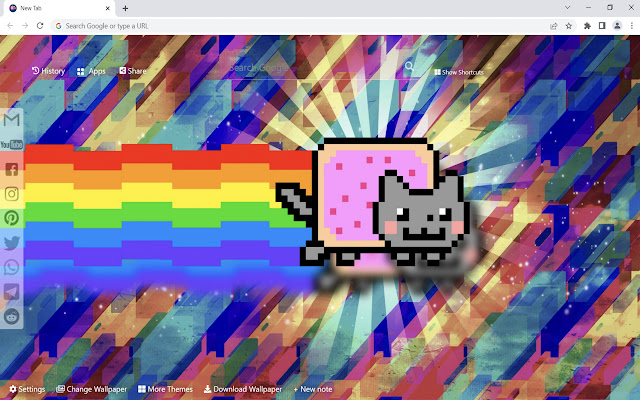Select the New Tab tab
Image resolution: width=640 pixels, height=400 pixels.
pyautogui.click(x=57, y=8)
